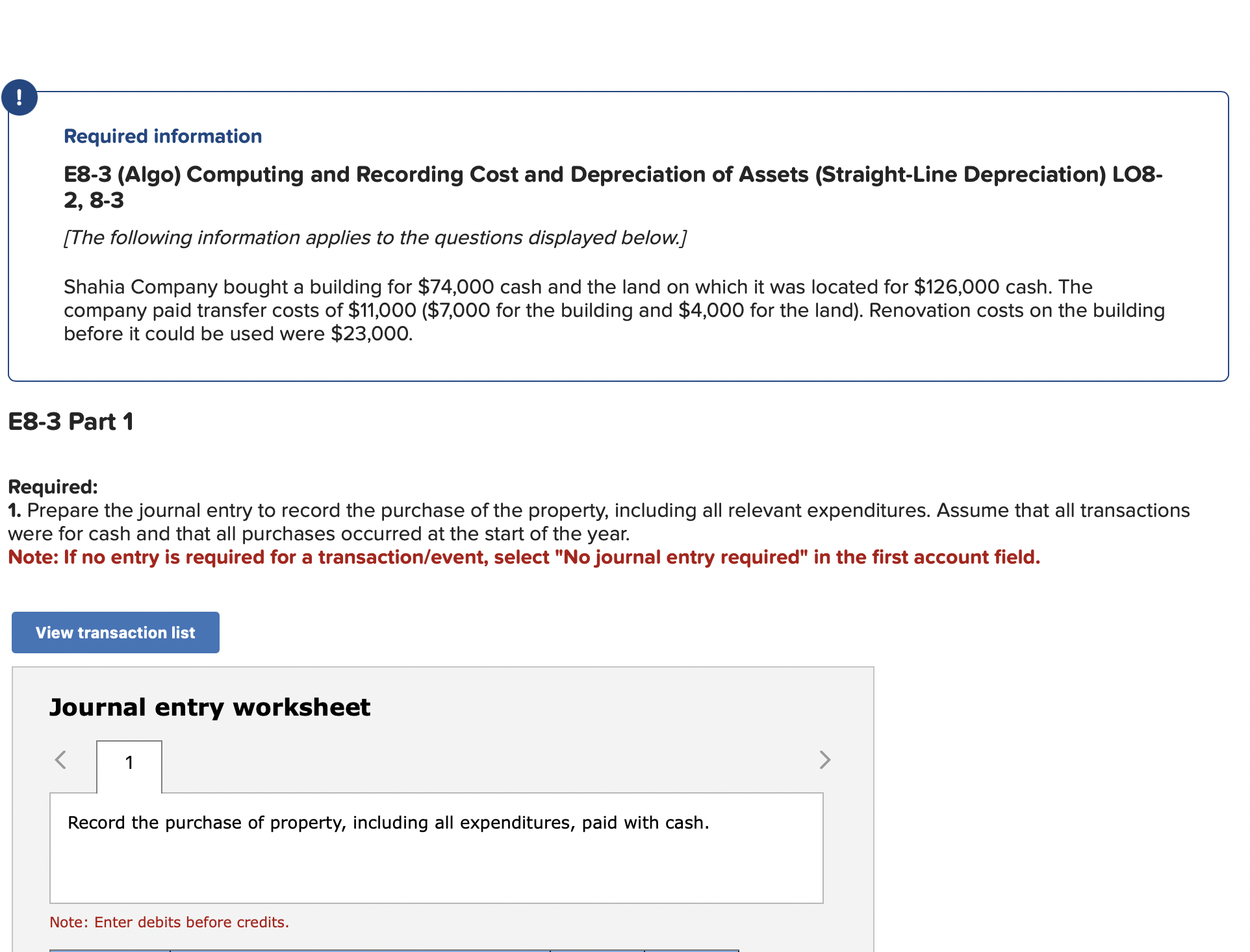Select the circular warning badge on the info panel
Image resolution: width=1250 pixels, height=952 pixels.
pos(19,97)
